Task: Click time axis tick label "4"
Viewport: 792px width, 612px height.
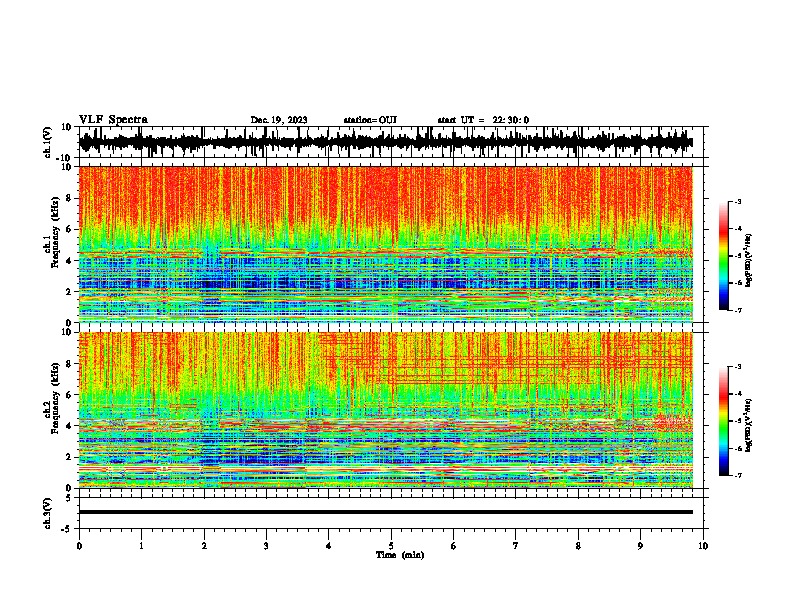Action: pyautogui.click(x=328, y=546)
